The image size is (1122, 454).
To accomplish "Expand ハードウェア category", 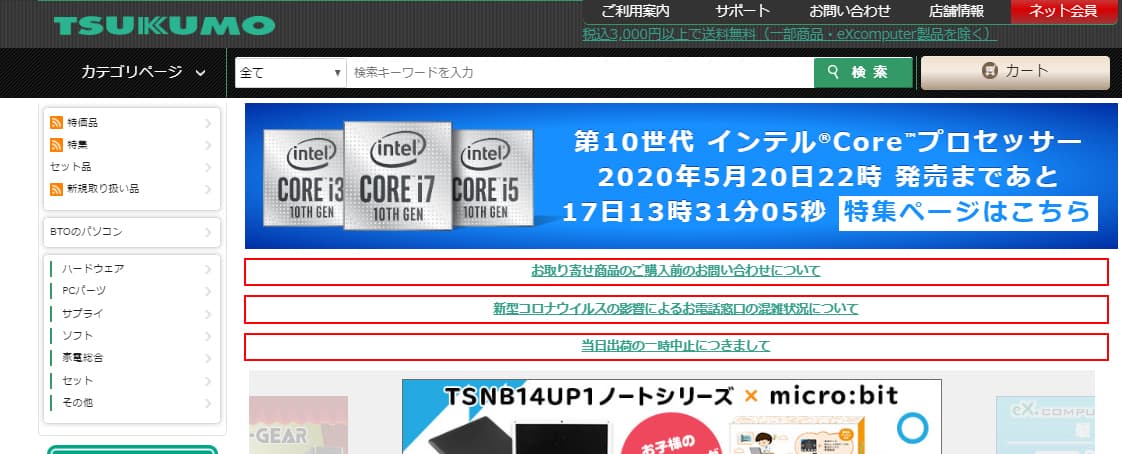I will (x=132, y=269).
